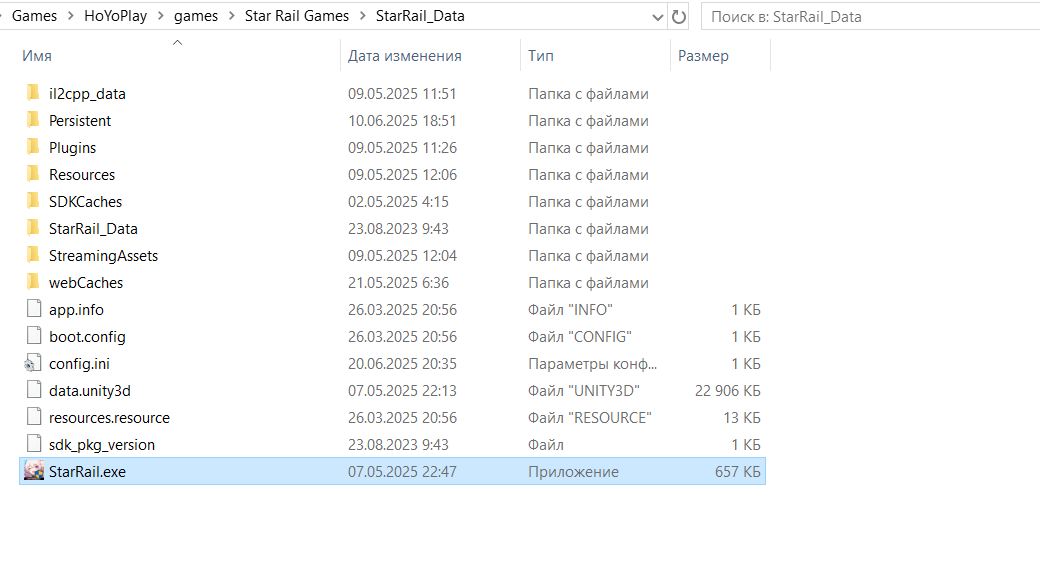Image resolution: width=1040 pixels, height=587 pixels.
Task: Sort by the Дата изменения column header
Action: (x=405, y=56)
